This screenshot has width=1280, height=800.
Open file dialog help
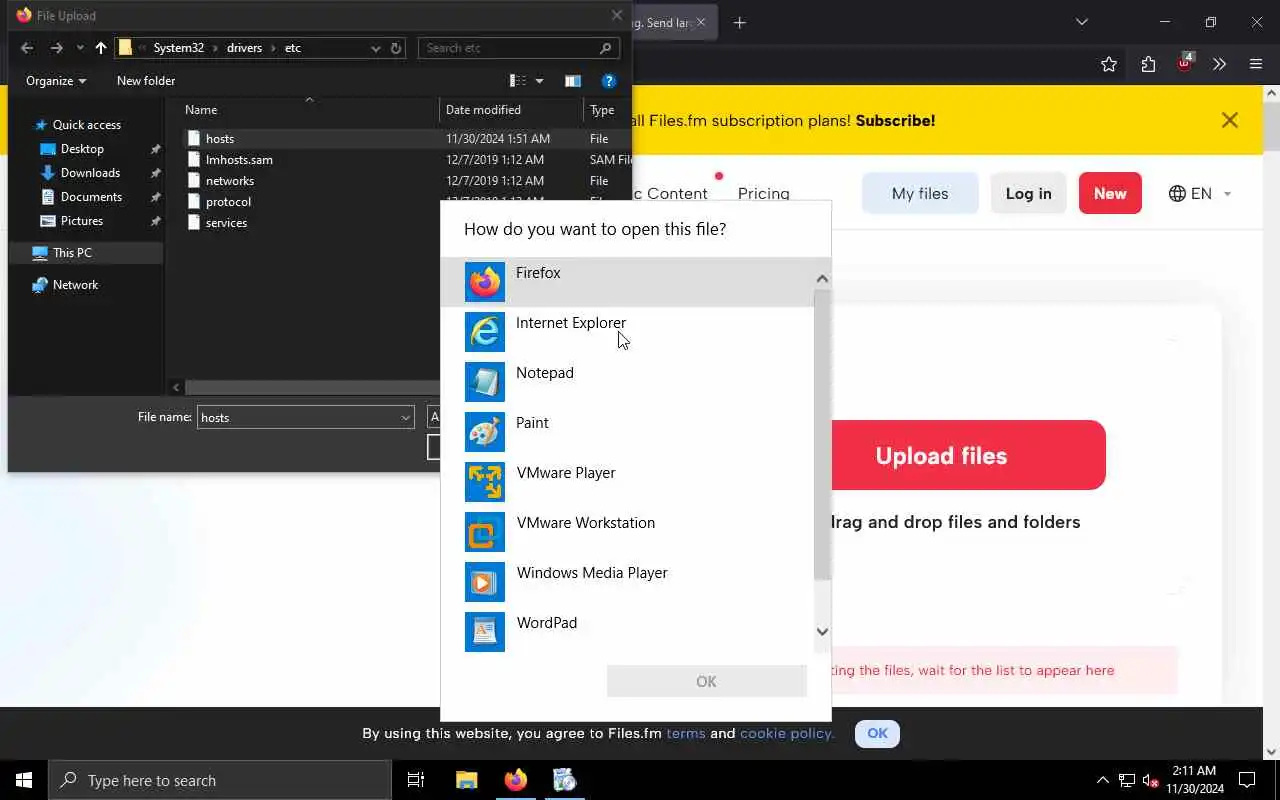coord(608,81)
